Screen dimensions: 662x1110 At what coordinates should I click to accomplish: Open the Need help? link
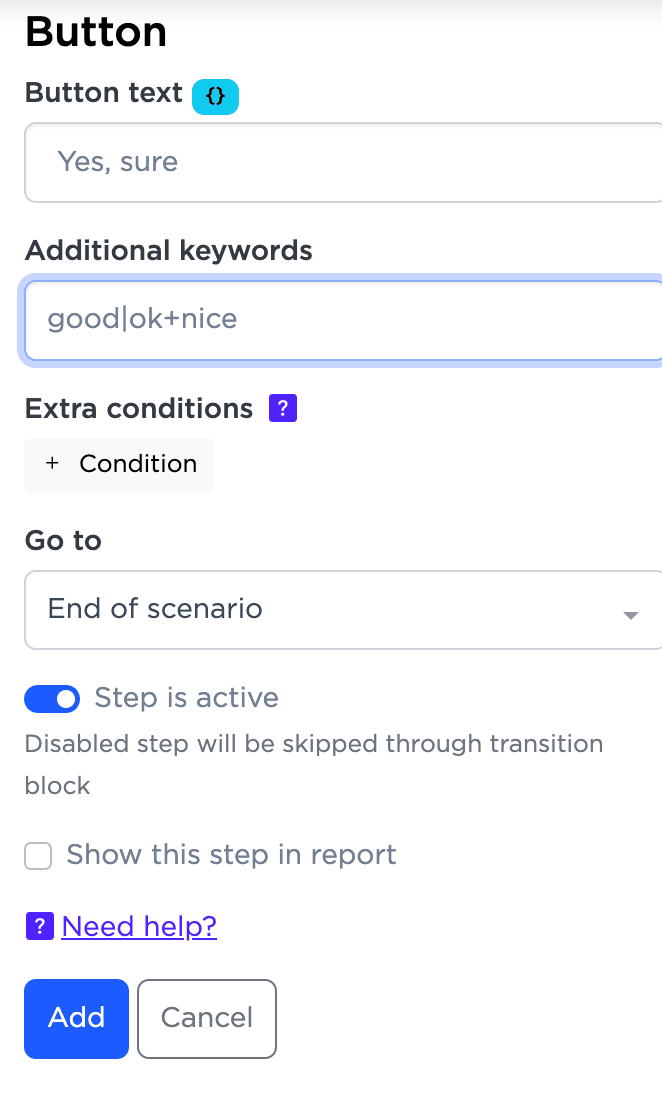[x=139, y=927]
